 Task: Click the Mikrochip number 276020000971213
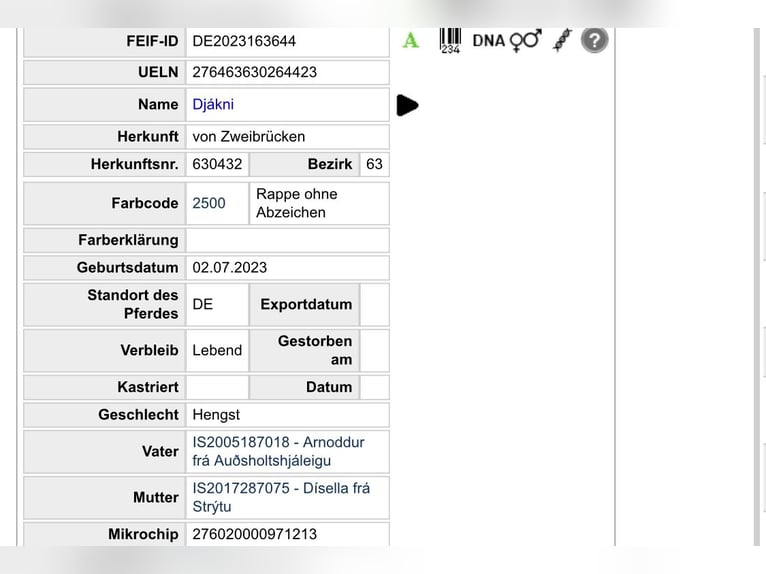click(254, 534)
